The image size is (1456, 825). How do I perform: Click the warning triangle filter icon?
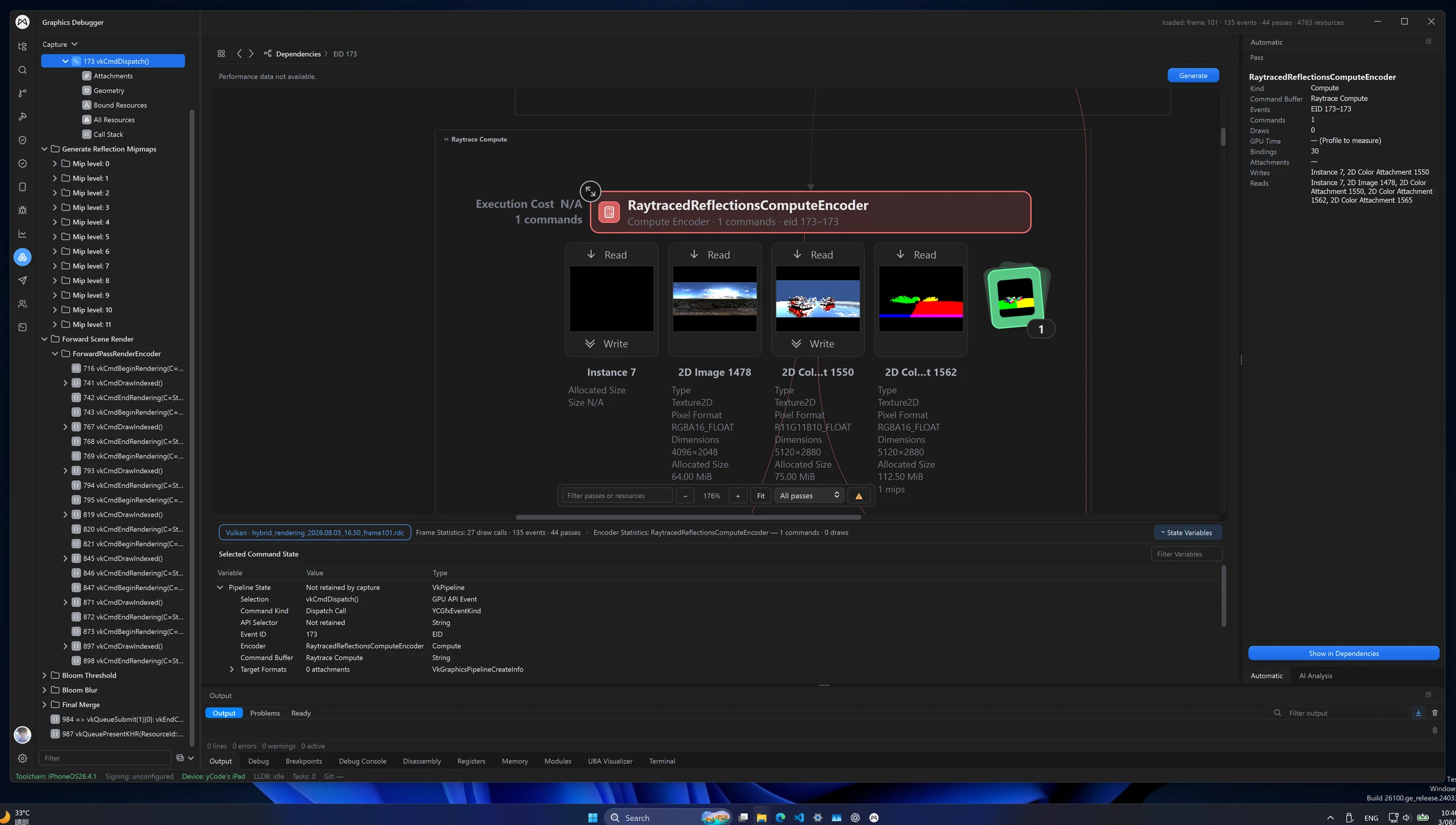click(x=859, y=496)
